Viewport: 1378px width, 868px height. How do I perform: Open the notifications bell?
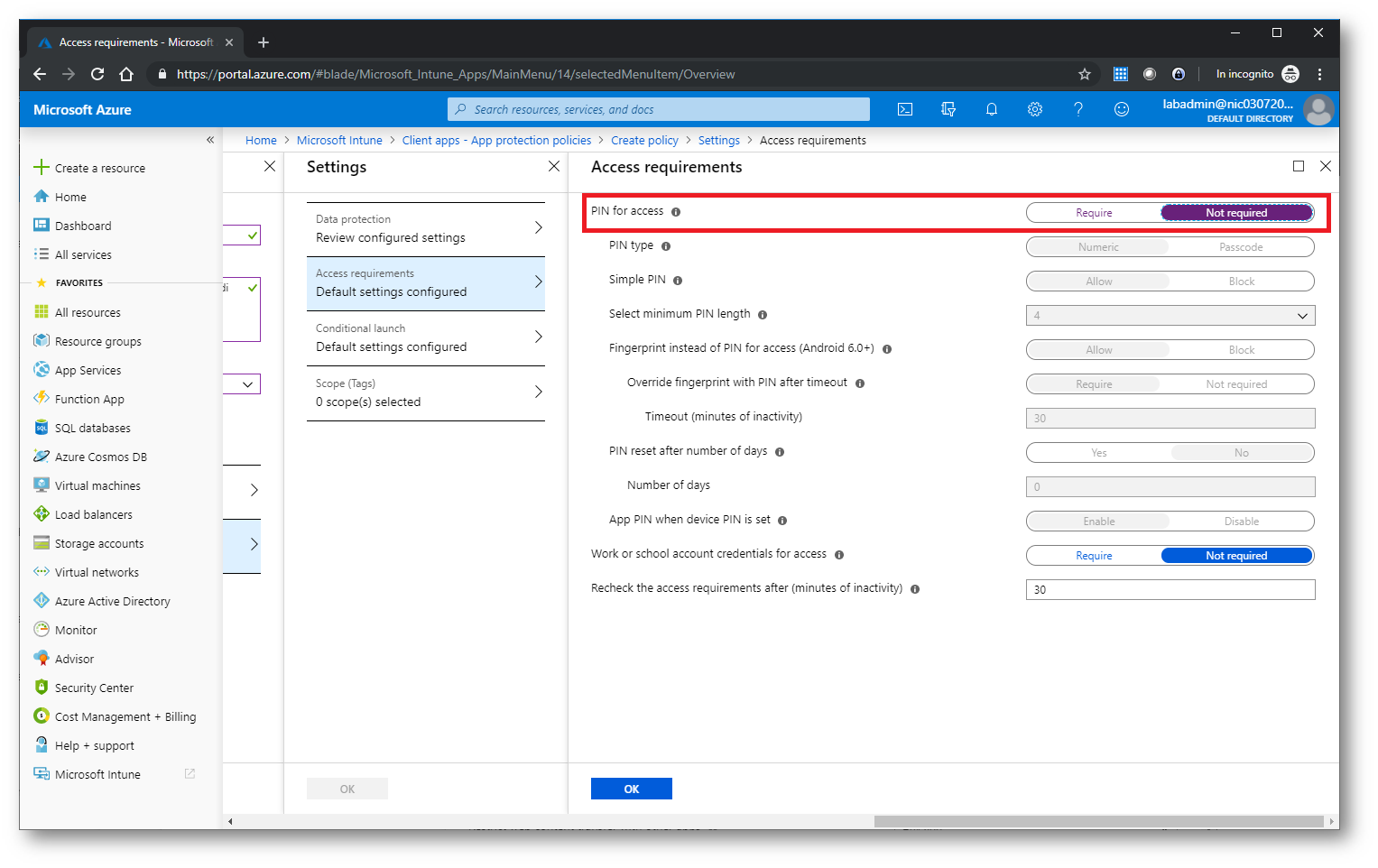[x=992, y=109]
